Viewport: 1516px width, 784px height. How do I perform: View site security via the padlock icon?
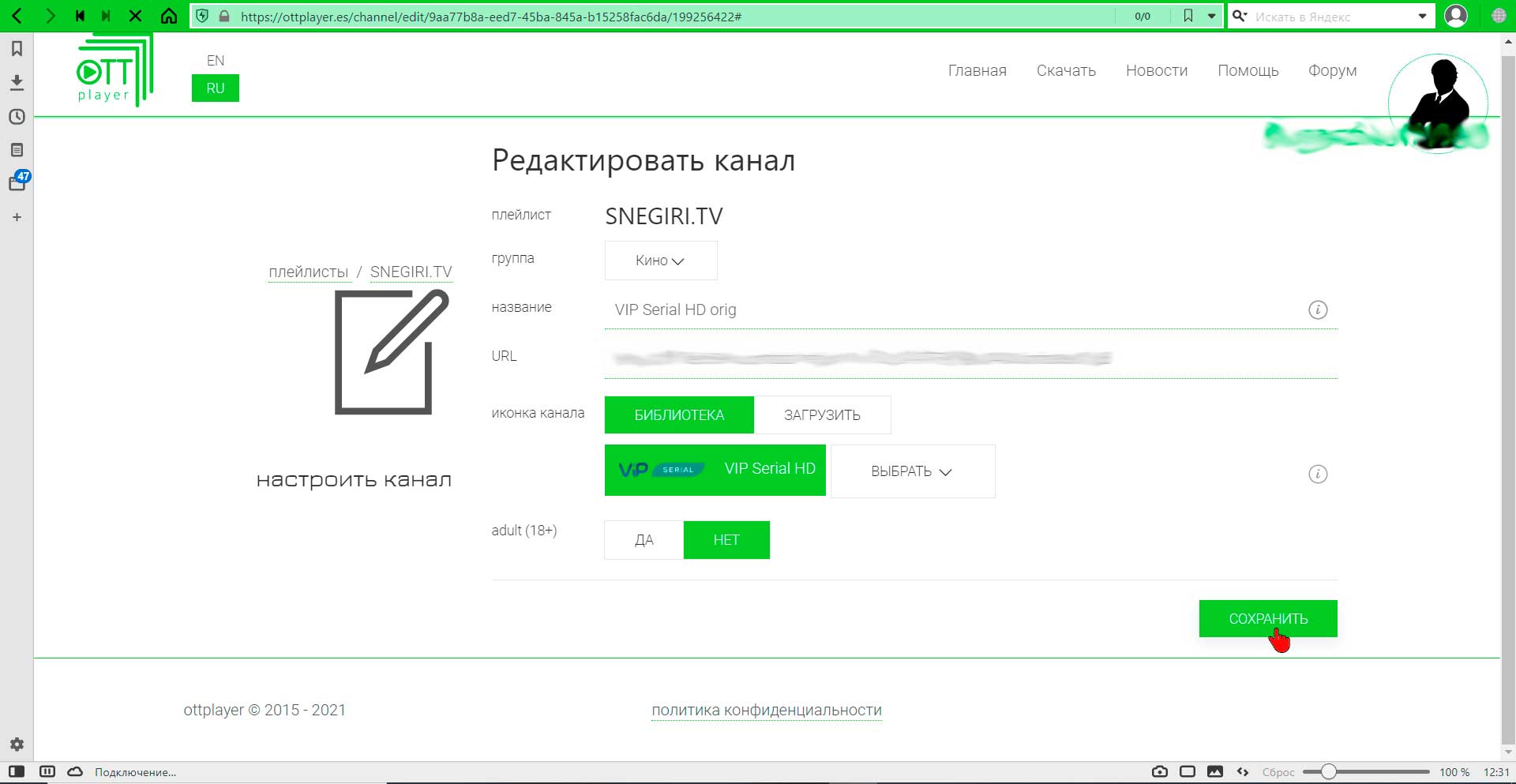[x=224, y=16]
